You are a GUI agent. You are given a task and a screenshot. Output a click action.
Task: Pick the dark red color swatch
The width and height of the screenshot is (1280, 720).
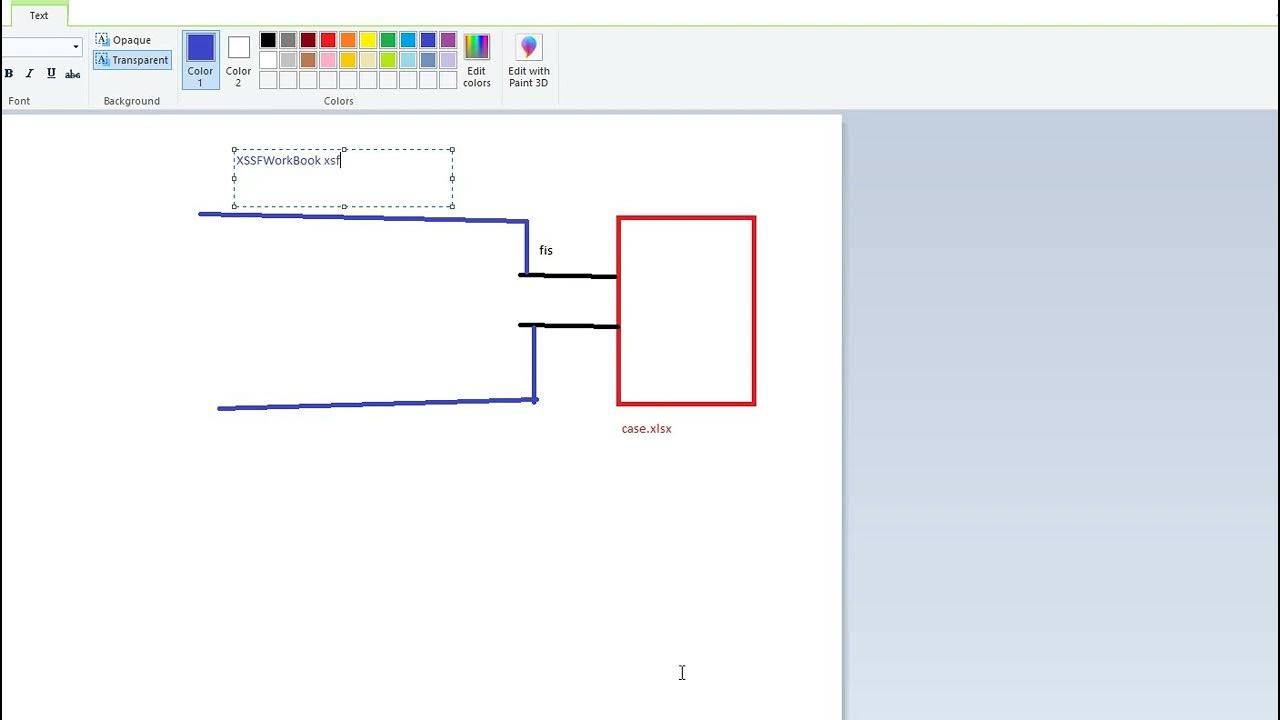308,40
